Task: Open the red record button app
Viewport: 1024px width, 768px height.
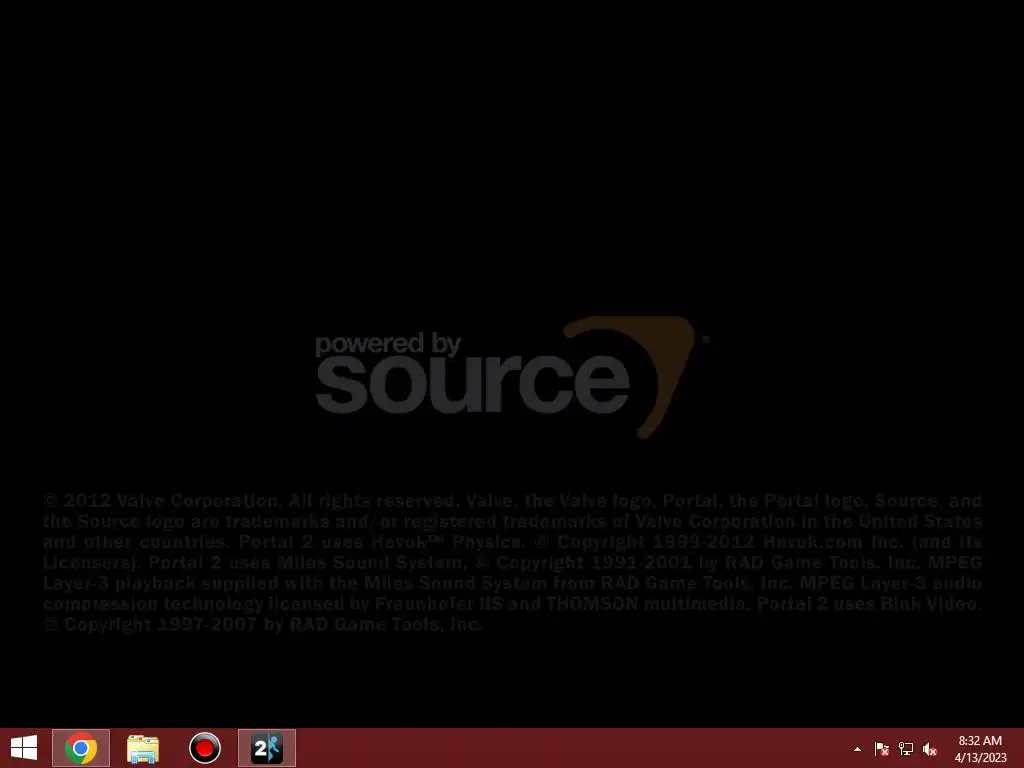Action: pos(204,748)
